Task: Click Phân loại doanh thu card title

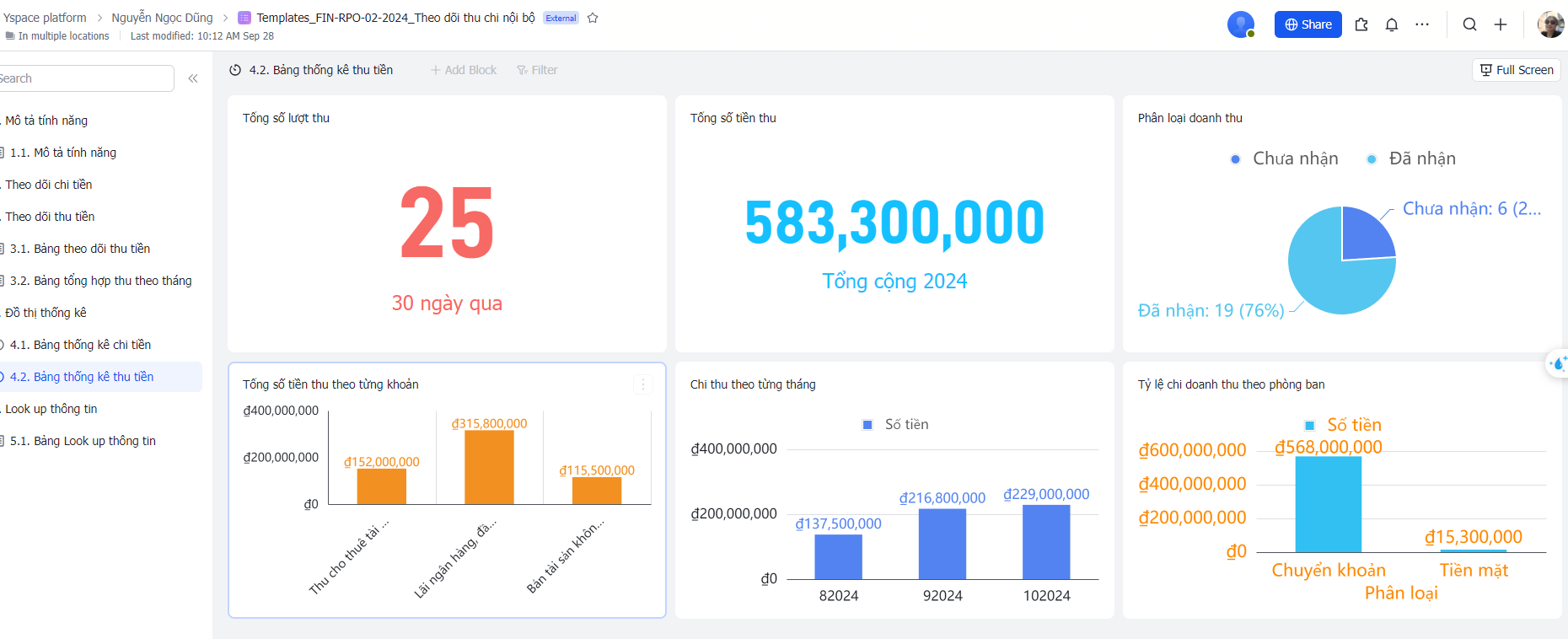Action: coord(1189,118)
